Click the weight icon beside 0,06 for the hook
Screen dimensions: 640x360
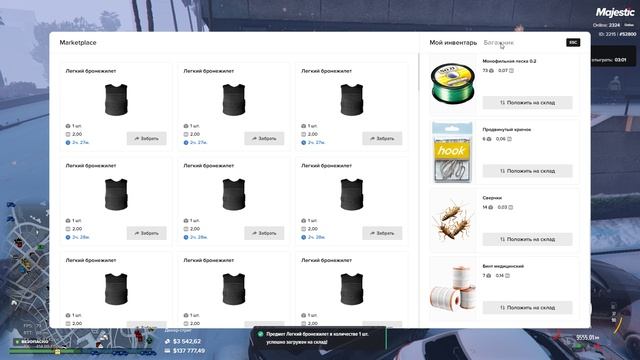coord(509,139)
